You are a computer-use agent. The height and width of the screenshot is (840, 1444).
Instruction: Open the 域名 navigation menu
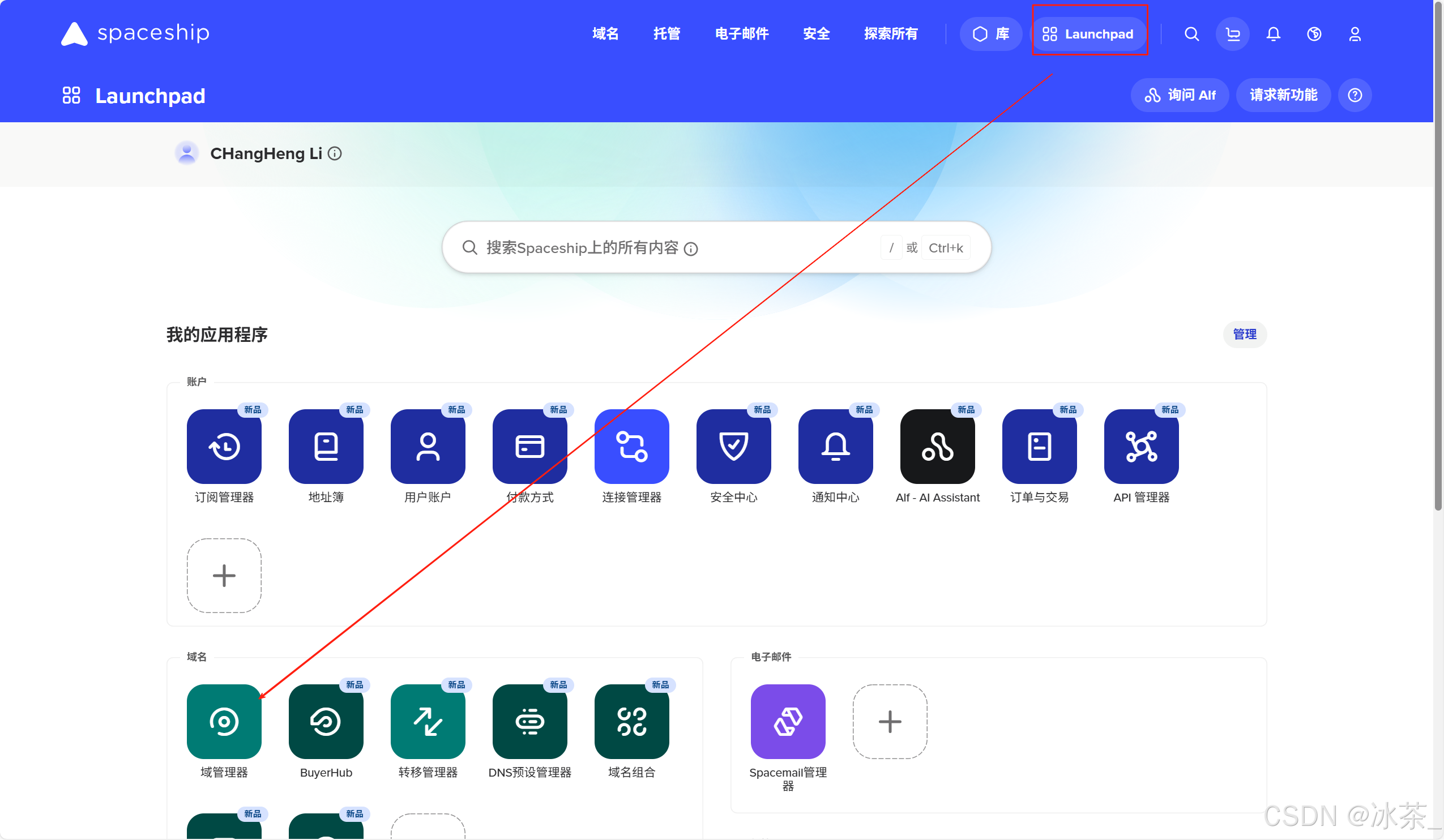click(x=605, y=34)
